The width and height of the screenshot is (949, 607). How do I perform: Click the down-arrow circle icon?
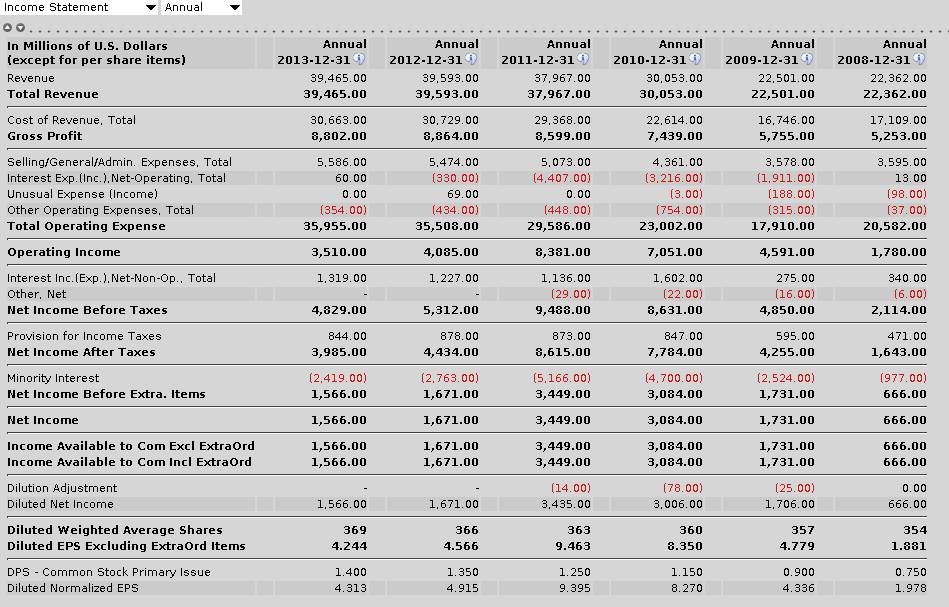(21, 28)
